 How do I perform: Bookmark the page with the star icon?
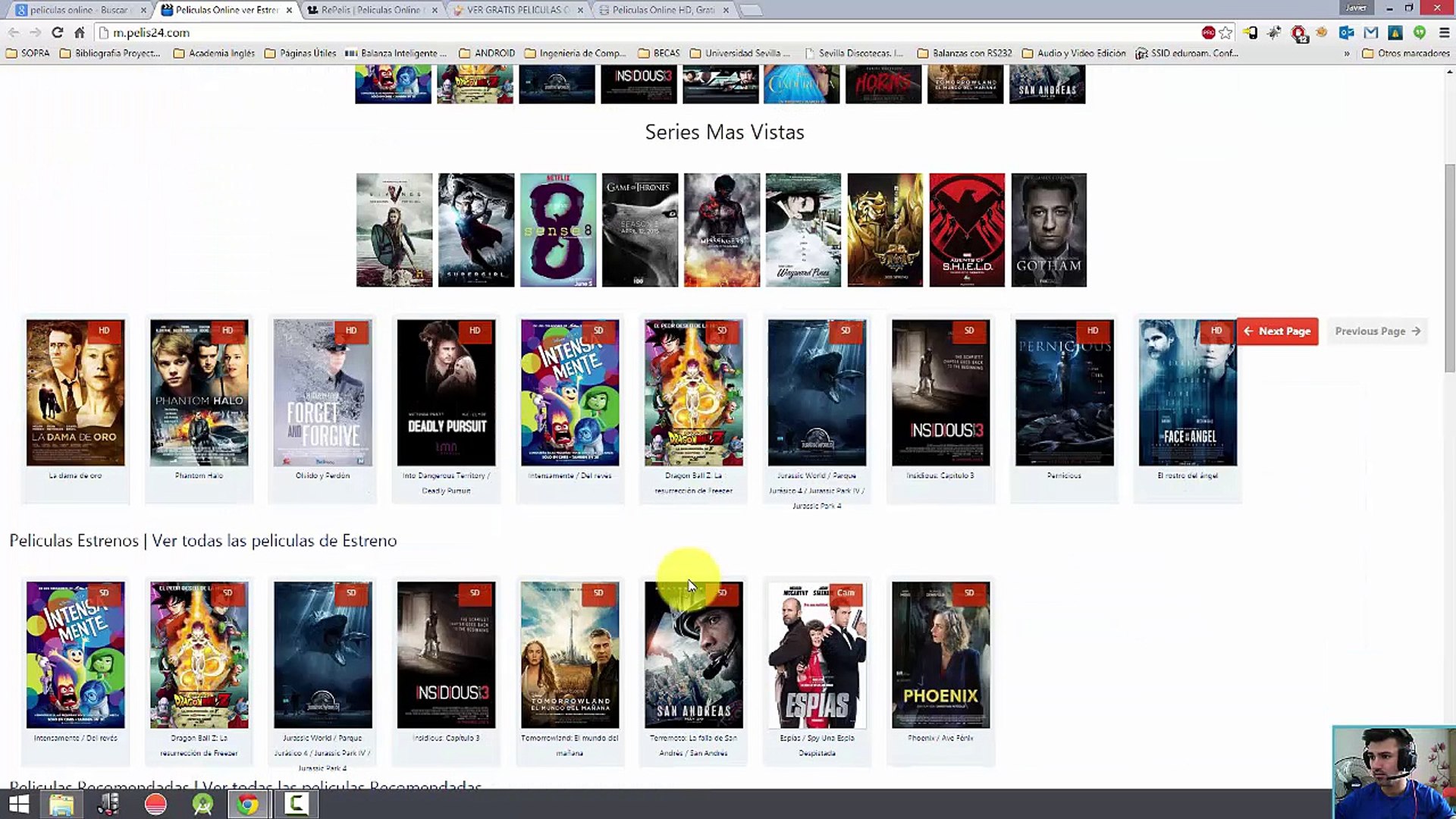(1225, 33)
